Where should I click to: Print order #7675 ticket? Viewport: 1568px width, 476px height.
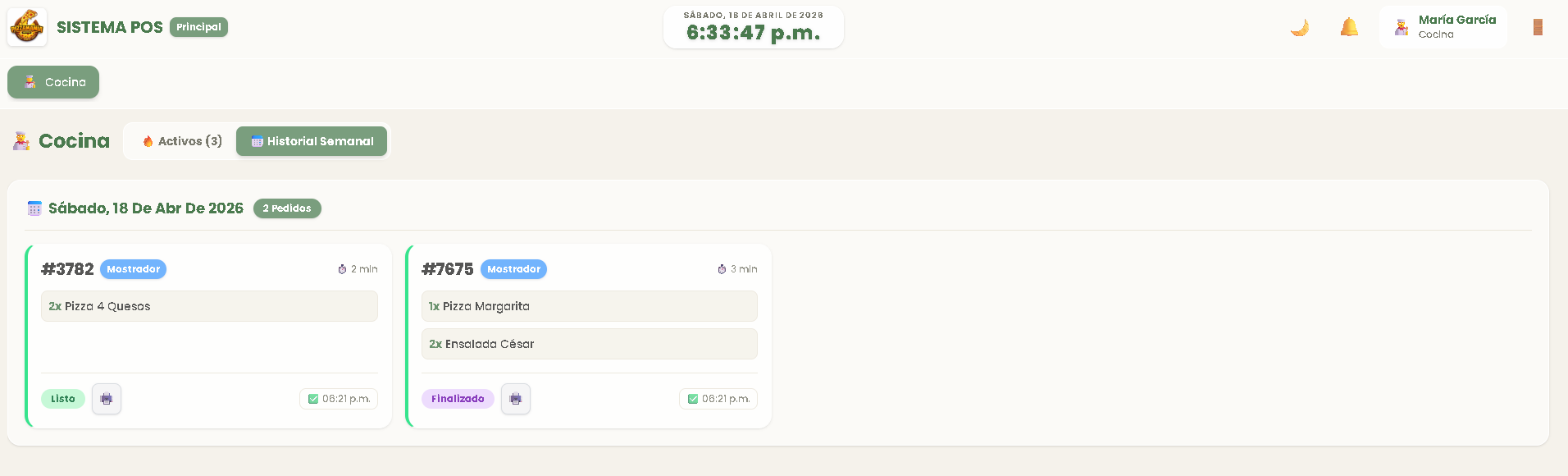(515, 399)
